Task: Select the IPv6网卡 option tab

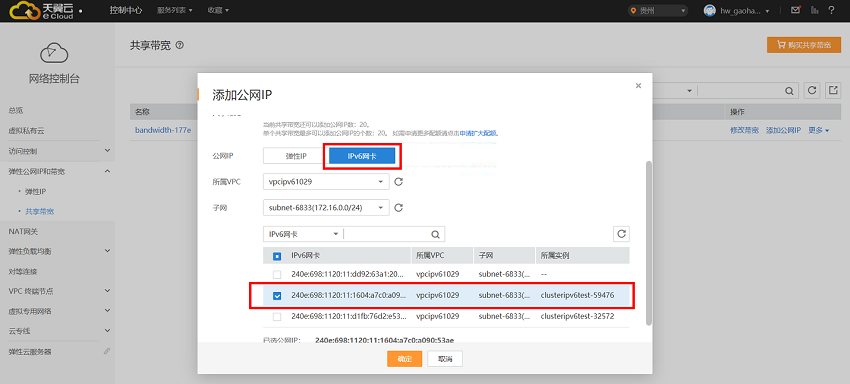Action: tap(362, 156)
